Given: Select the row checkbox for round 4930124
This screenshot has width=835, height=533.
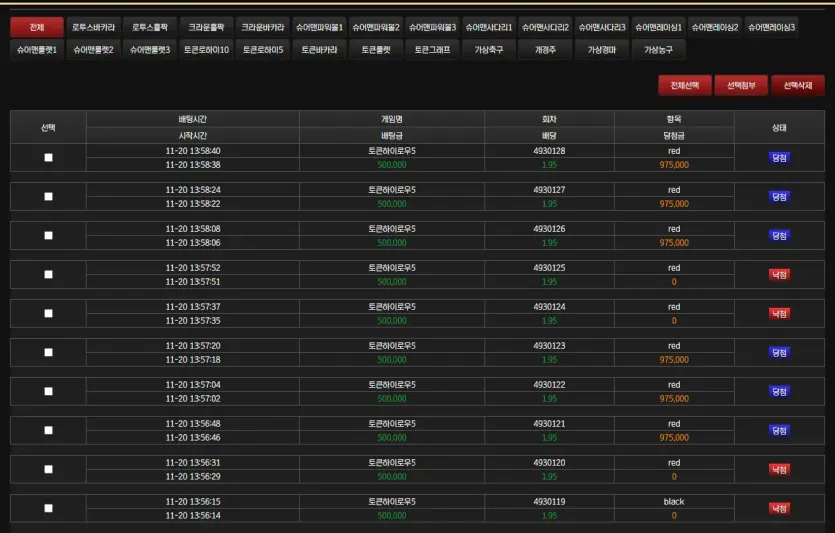Looking at the screenshot, I should pos(48,313).
